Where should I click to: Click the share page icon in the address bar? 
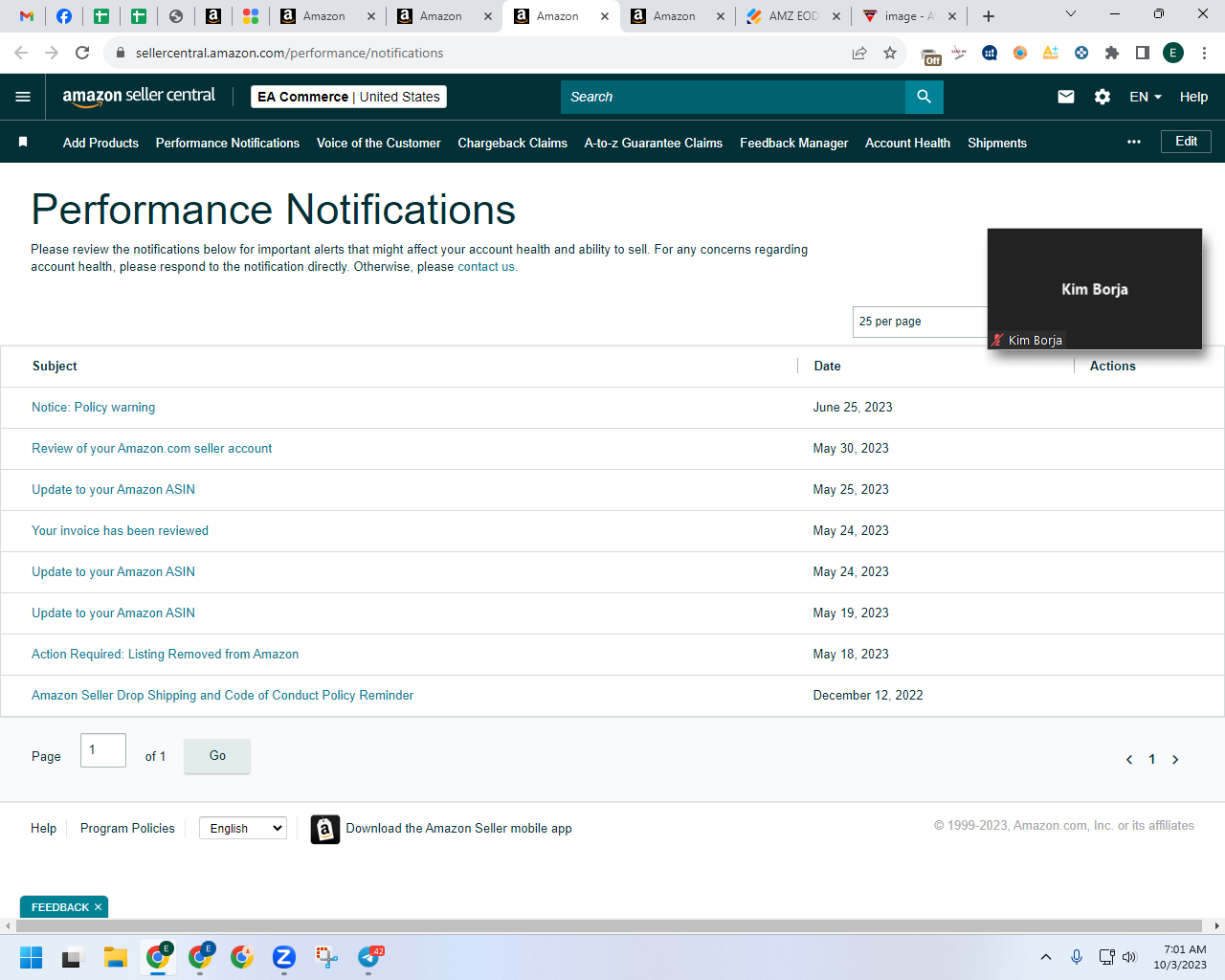859,53
